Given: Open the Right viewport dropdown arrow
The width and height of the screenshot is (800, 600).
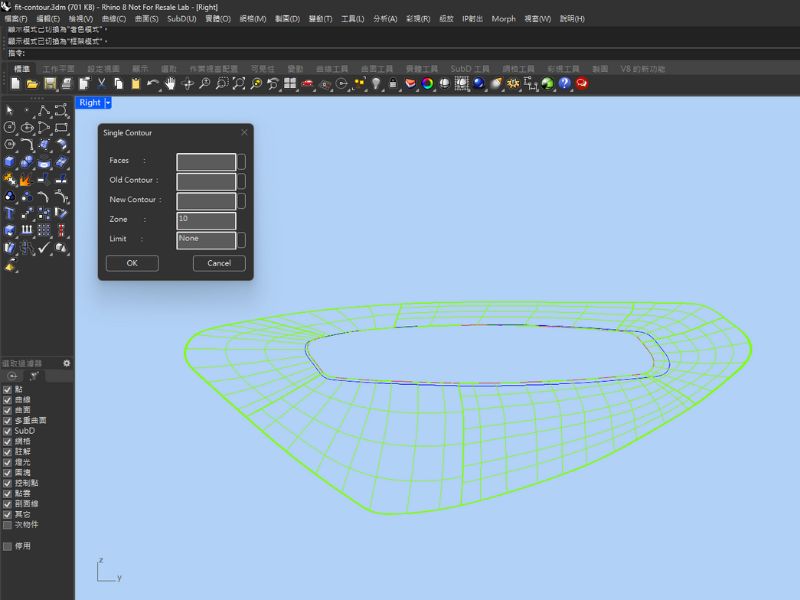Looking at the screenshot, I should point(108,102).
